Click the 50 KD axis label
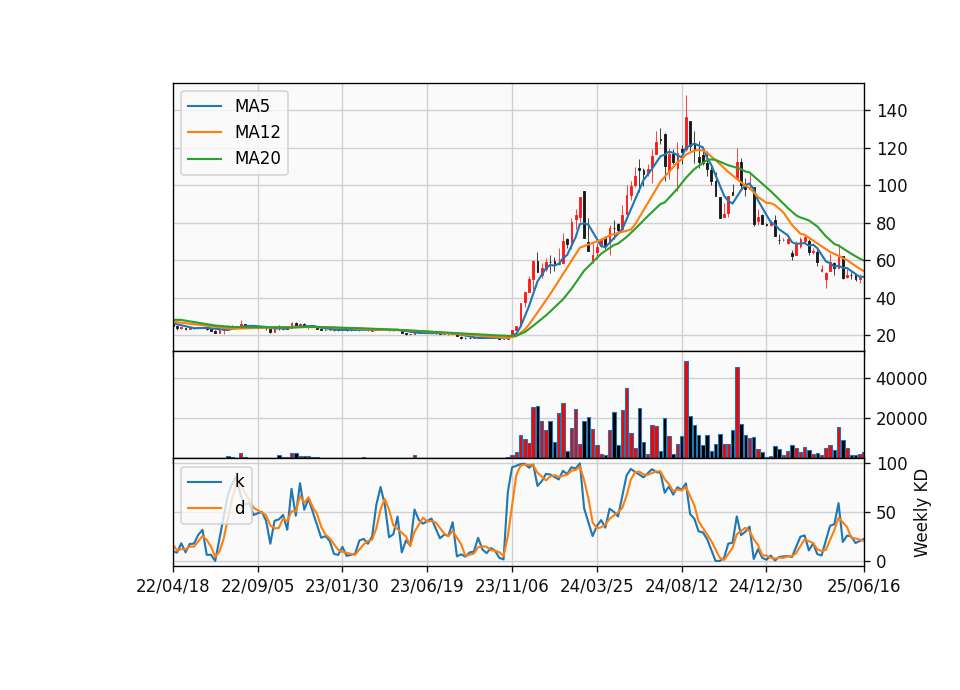 (887, 513)
